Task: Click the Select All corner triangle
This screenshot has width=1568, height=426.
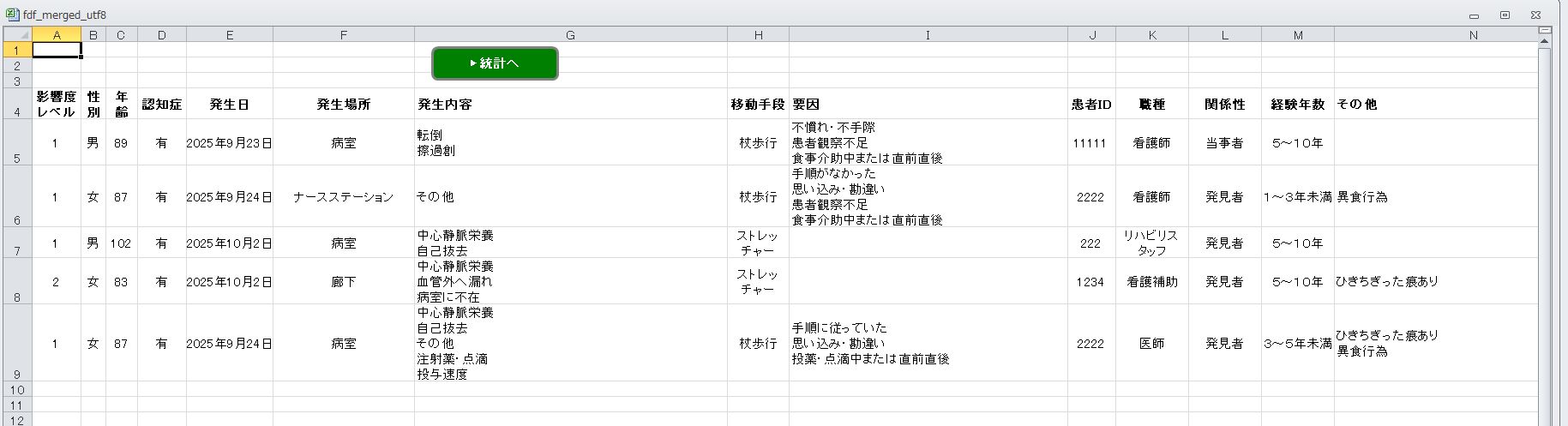Action: click(17, 35)
